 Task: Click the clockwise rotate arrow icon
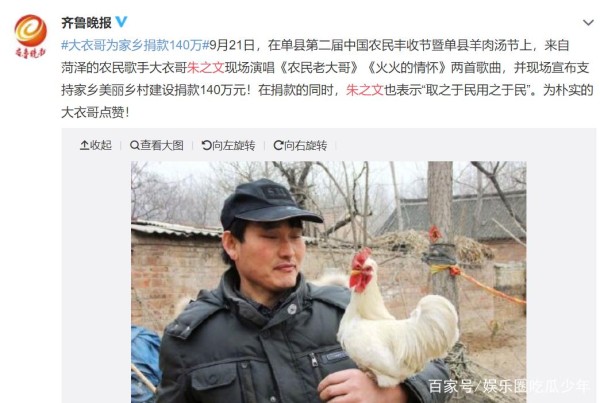[x=278, y=145]
